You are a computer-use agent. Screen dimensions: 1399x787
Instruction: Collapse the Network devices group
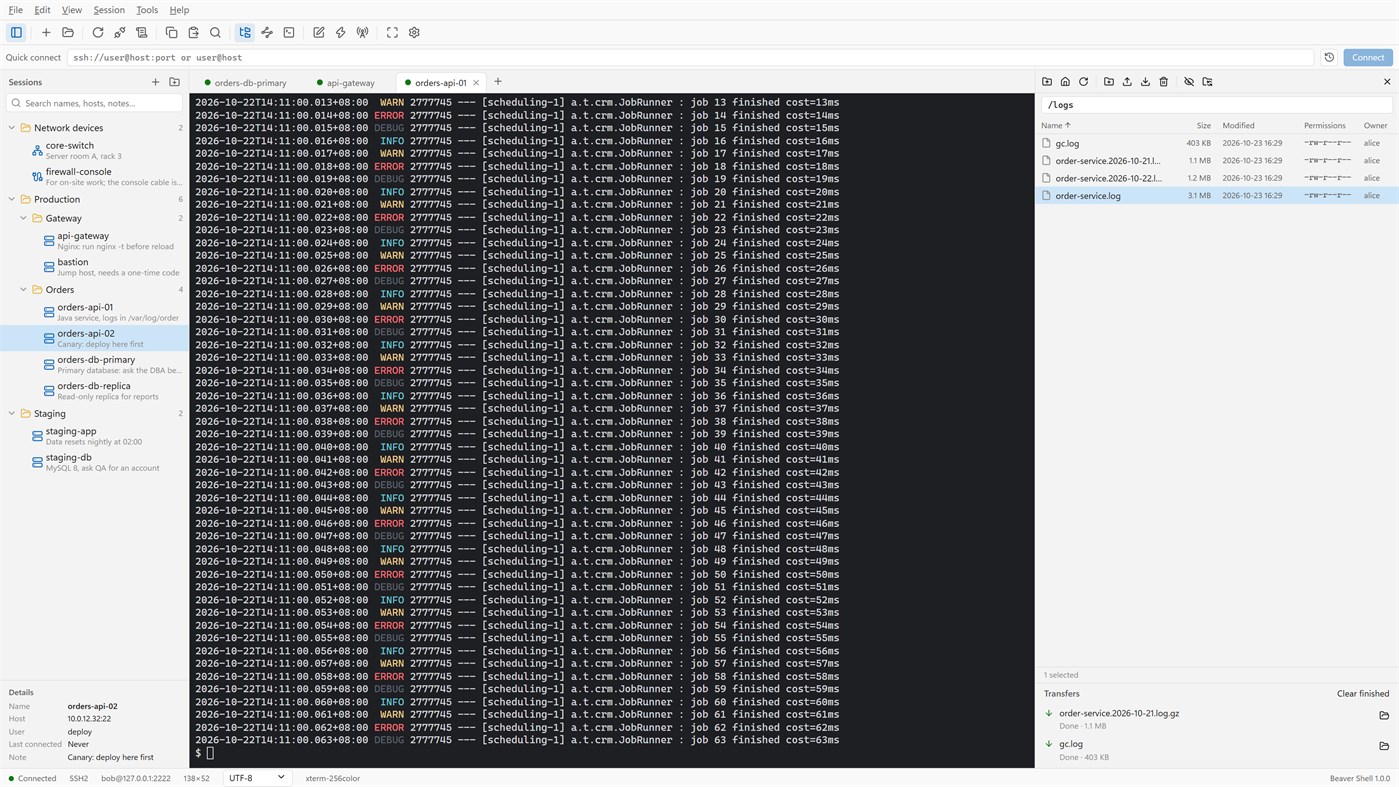tap(12, 128)
